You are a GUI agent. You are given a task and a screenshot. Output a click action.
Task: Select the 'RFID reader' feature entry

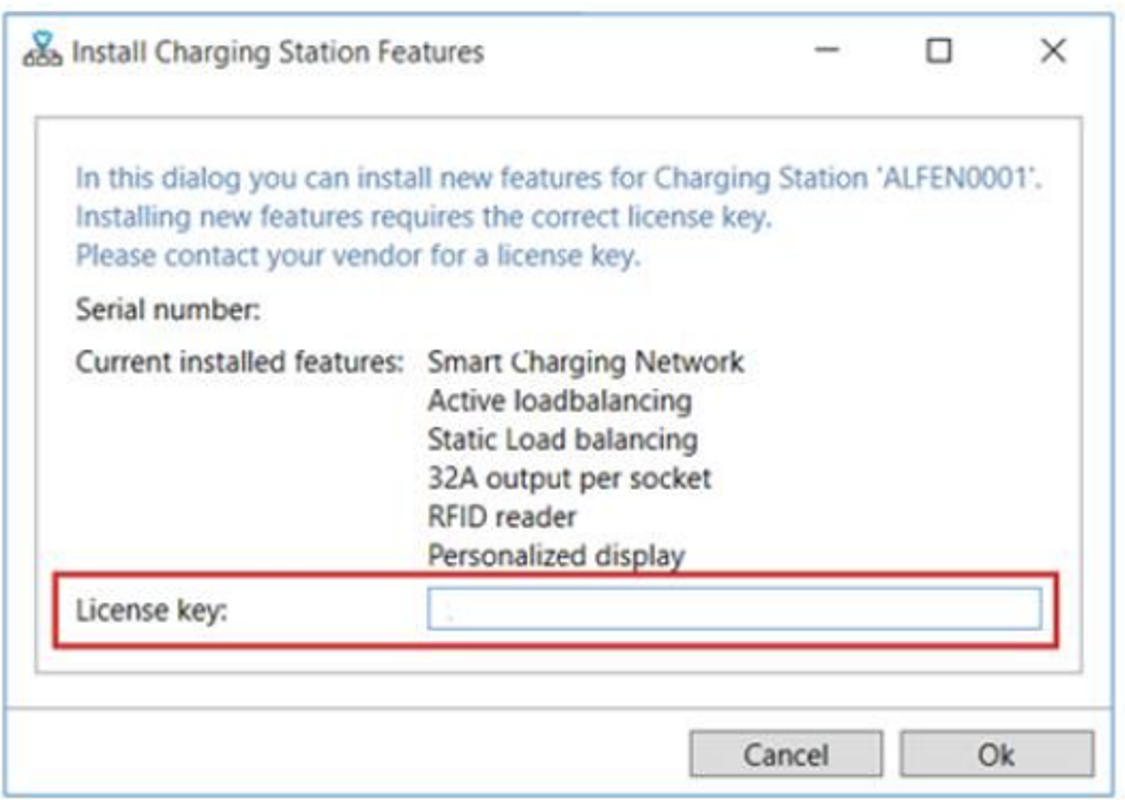pos(501,516)
